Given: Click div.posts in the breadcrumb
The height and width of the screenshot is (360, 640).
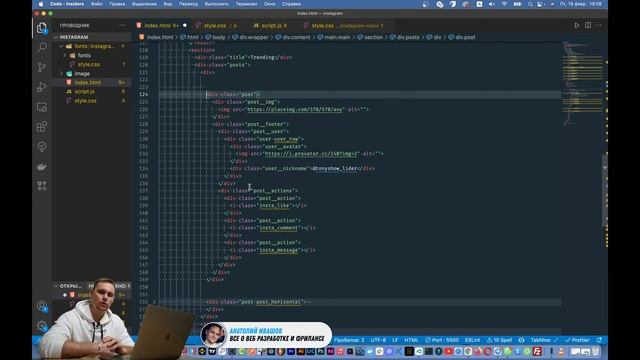Looking at the screenshot, I should (x=408, y=37).
